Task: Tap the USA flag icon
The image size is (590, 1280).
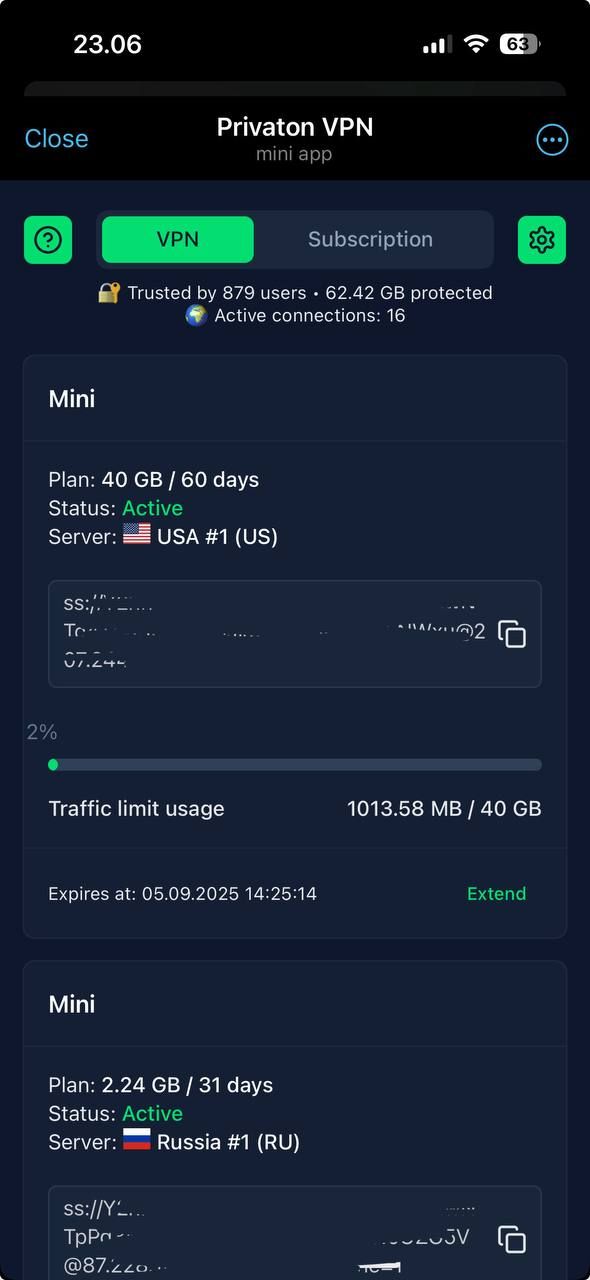Action: [x=137, y=536]
